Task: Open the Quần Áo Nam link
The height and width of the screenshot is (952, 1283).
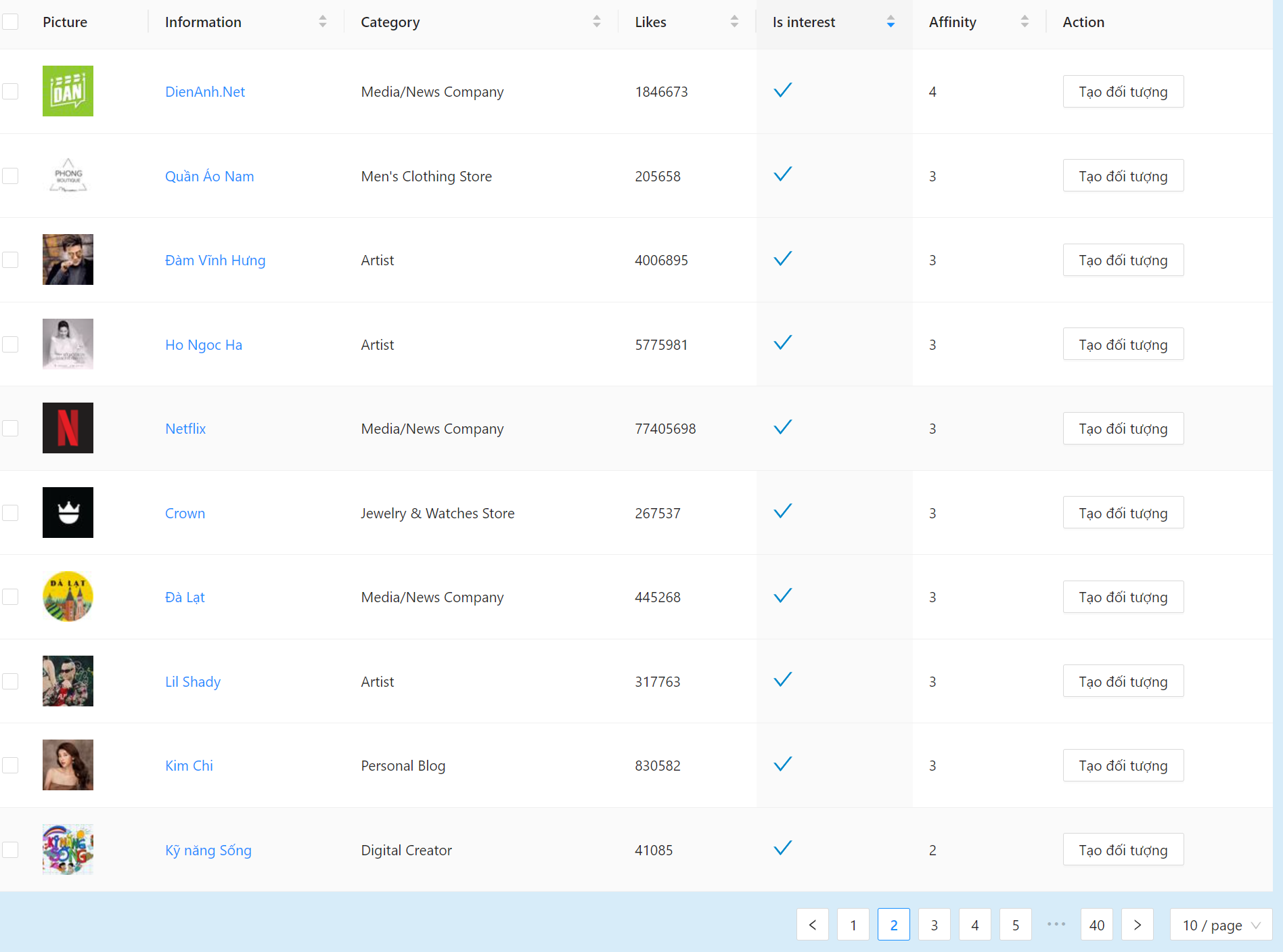Action: click(x=210, y=176)
